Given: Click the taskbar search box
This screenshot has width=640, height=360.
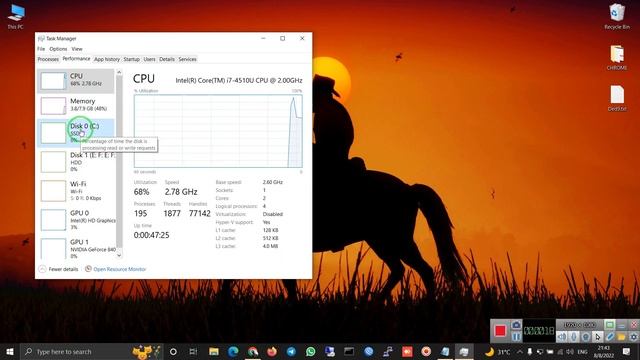Looking at the screenshot, I should pos(92,351).
